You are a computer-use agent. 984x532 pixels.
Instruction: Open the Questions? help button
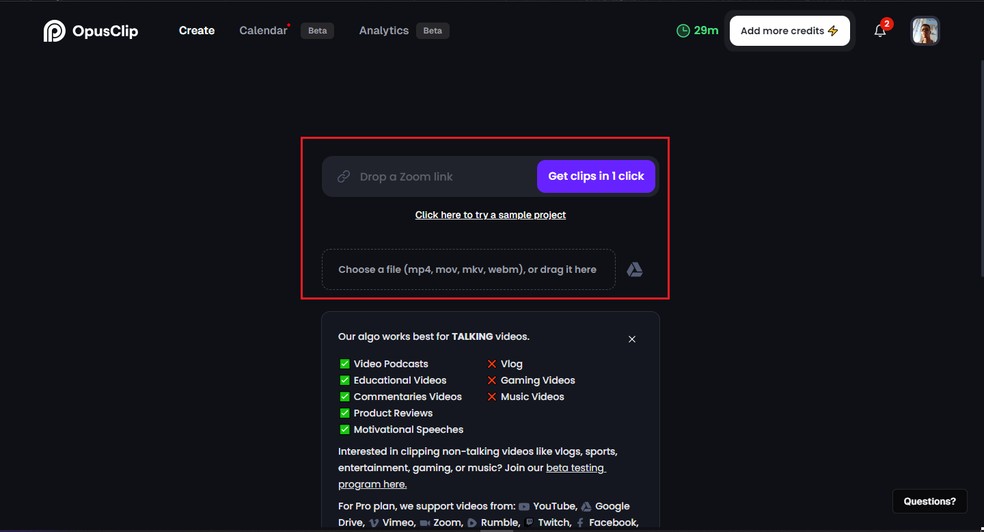click(929, 501)
